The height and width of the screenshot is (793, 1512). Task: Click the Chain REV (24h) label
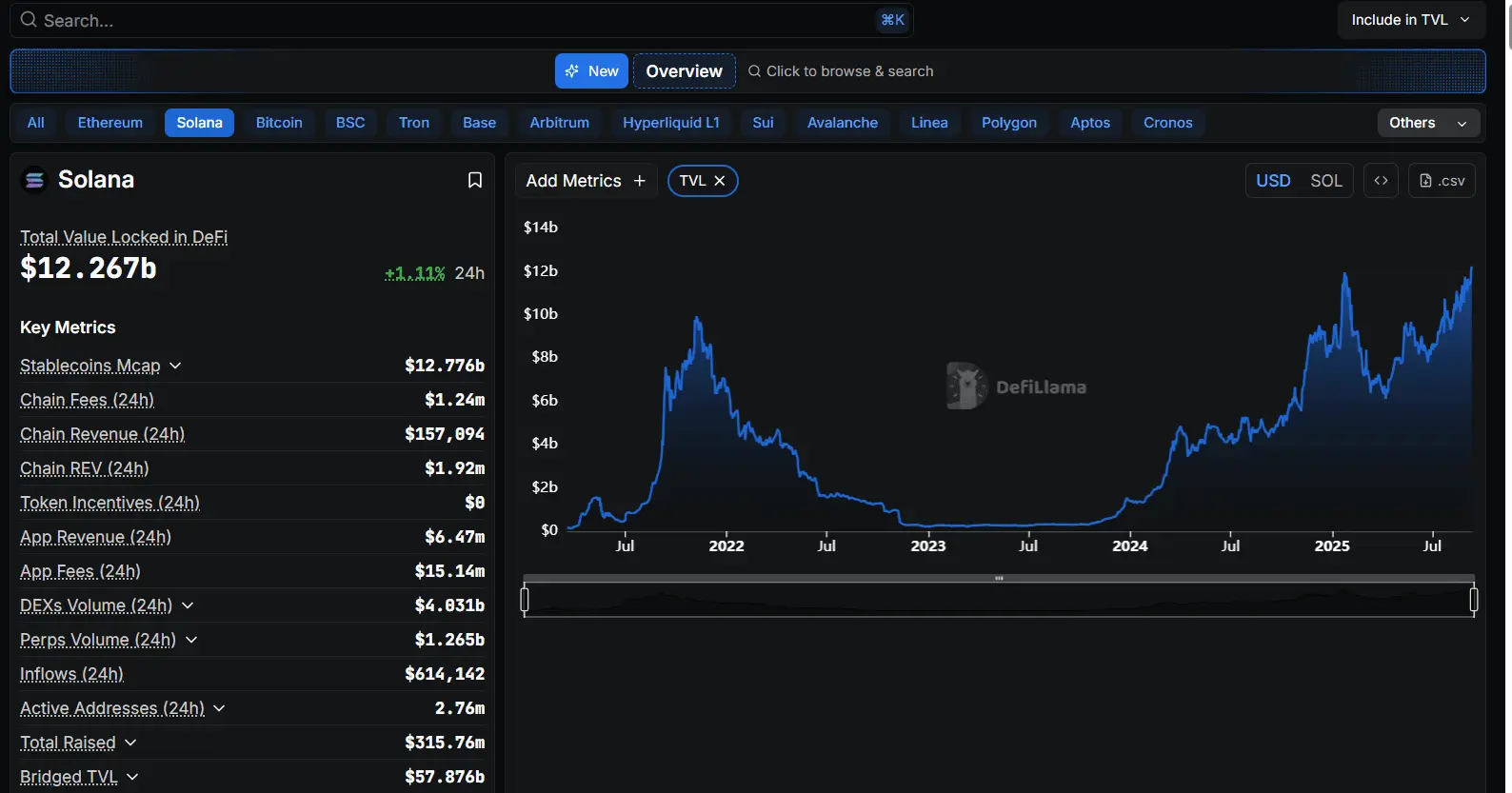tap(84, 468)
